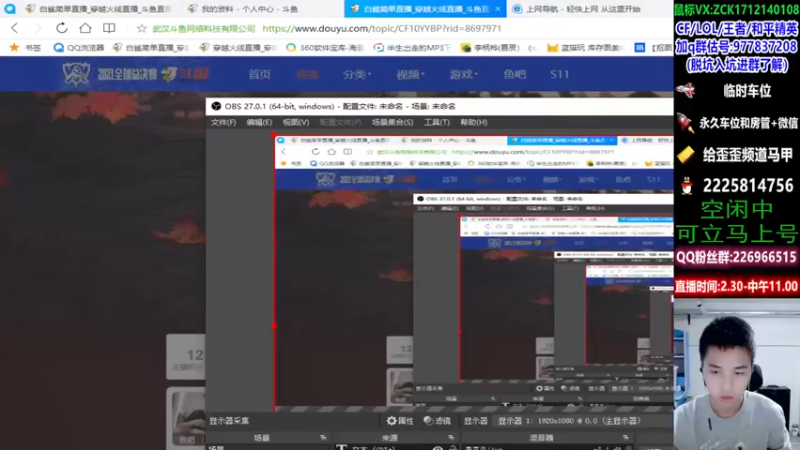Open the 半生出走的MP3下 bookmark
The width and height of the screenshot is (800, 450).
pyautogui.click(x=412, y=47)
